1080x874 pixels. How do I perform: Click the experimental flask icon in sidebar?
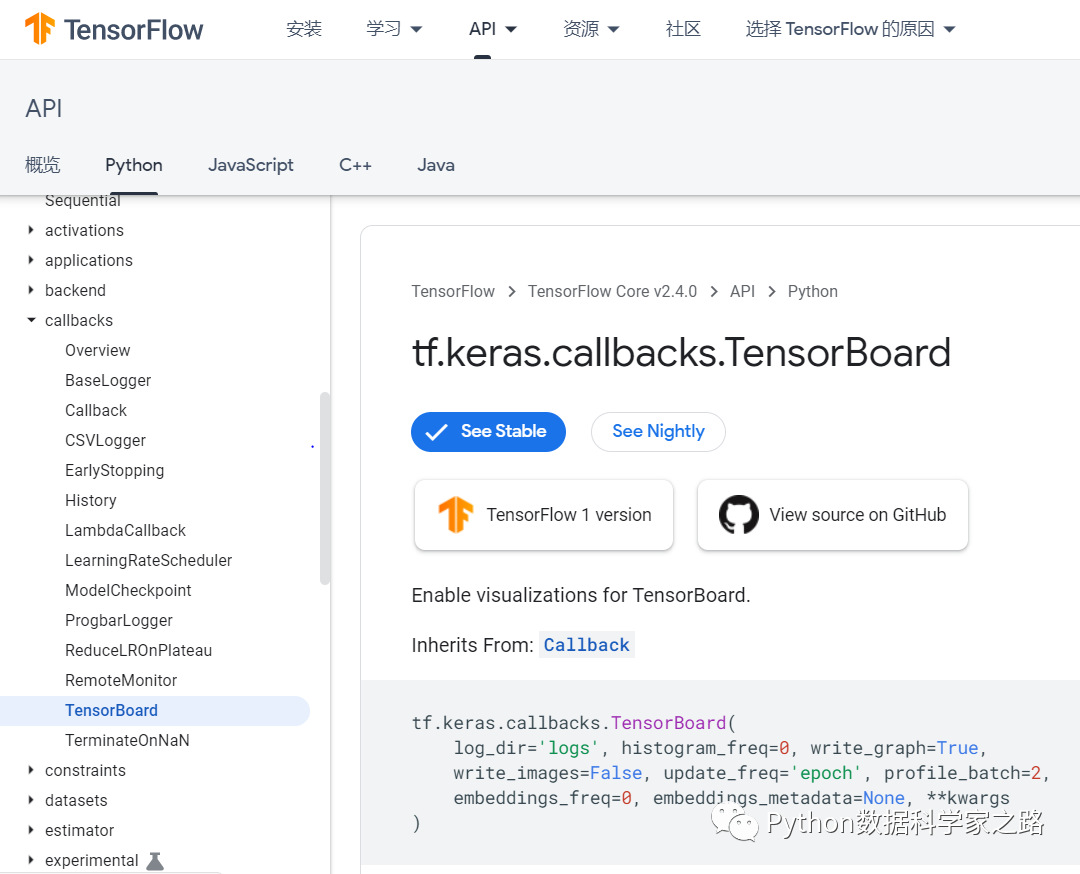[x=156, y=860]
